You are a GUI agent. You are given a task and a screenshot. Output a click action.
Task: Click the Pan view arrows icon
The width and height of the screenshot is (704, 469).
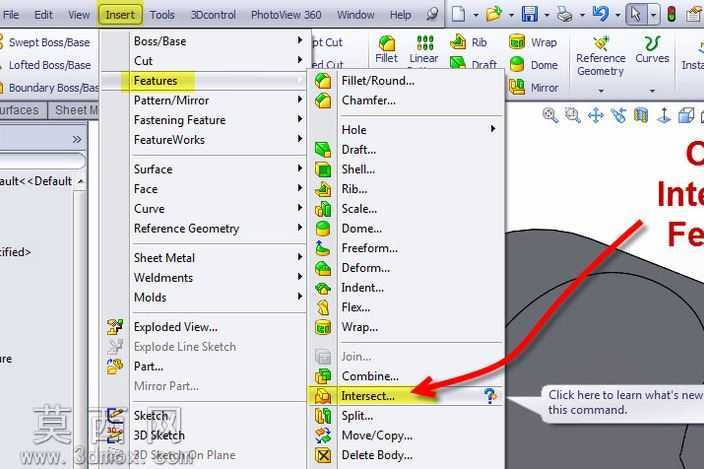(x=596, y=115)
